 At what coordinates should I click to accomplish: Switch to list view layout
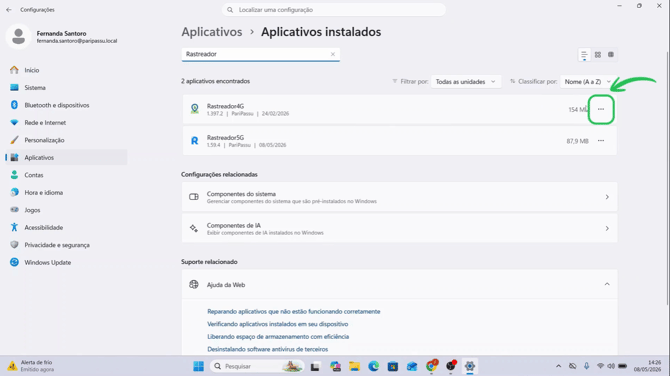(x=584, y=55)
